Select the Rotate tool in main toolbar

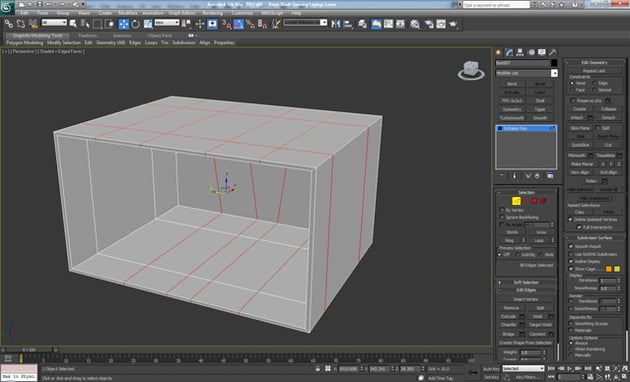[135, 24]
